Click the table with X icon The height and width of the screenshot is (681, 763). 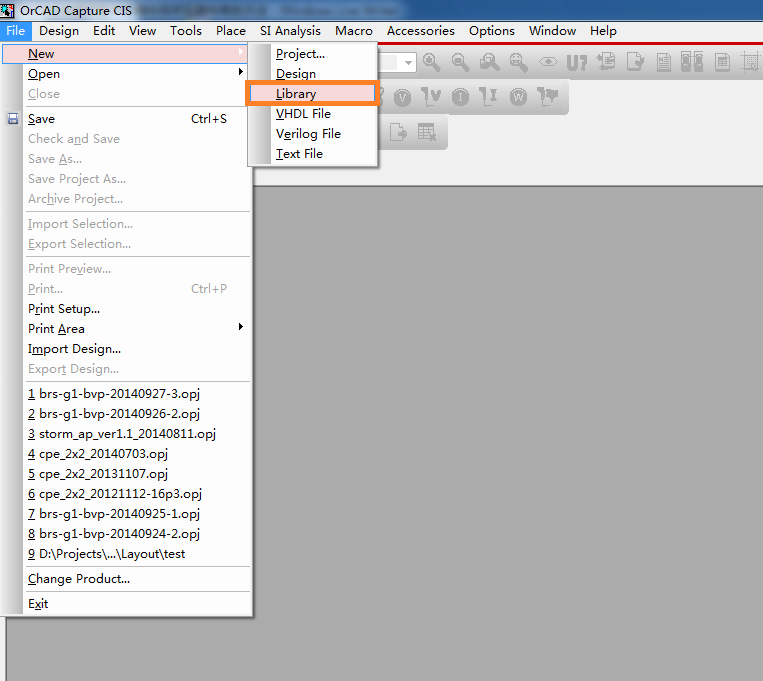point(427,132)
